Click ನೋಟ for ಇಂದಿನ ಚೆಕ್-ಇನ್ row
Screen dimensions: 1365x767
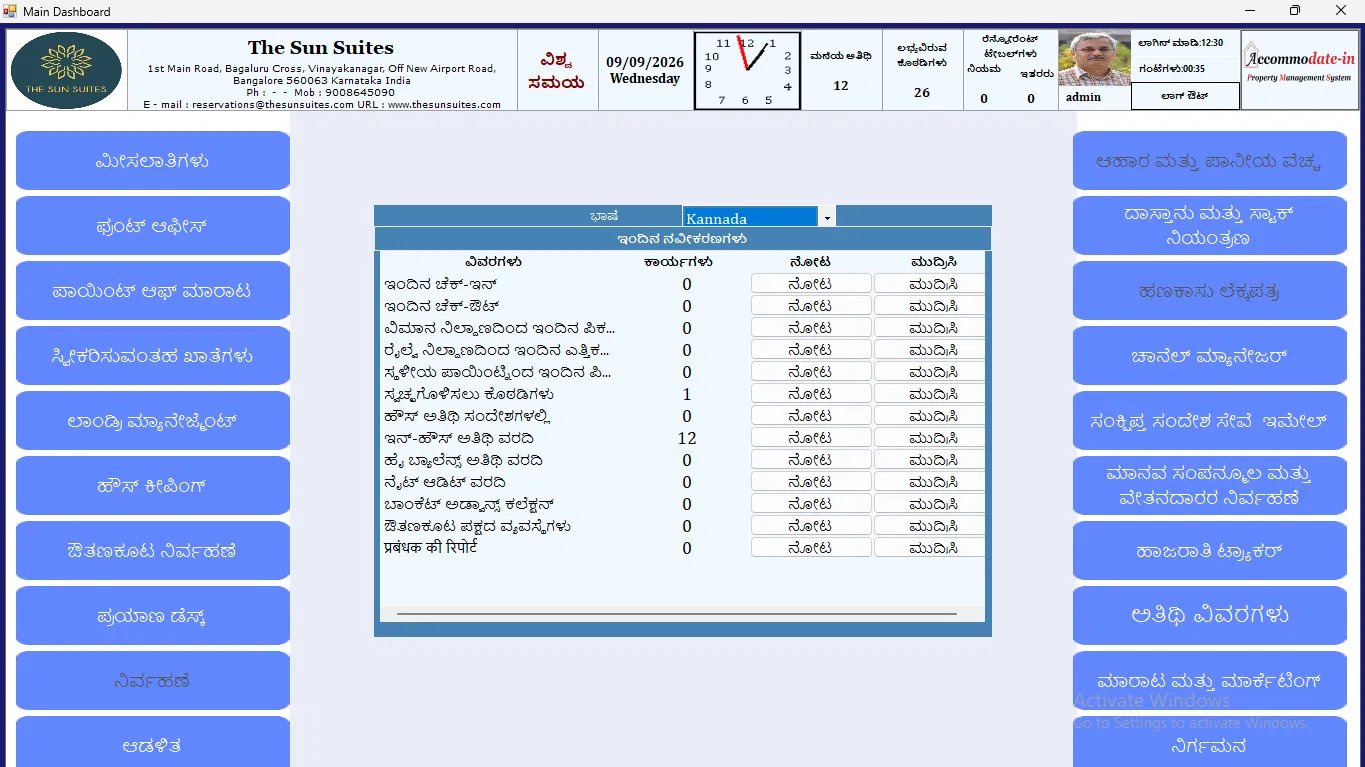click(811, 284)
